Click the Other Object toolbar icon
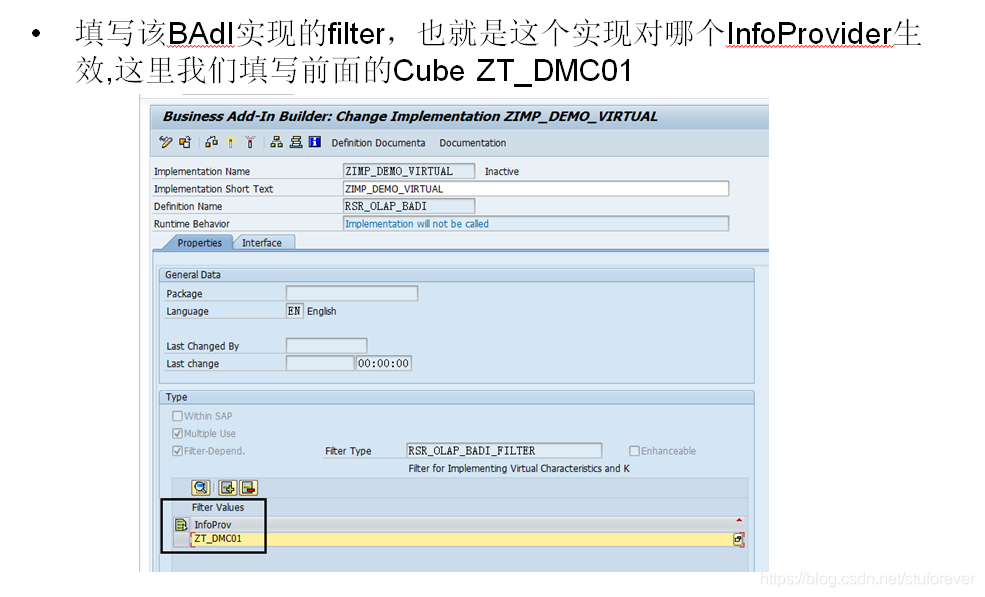 tap(185, 143)
